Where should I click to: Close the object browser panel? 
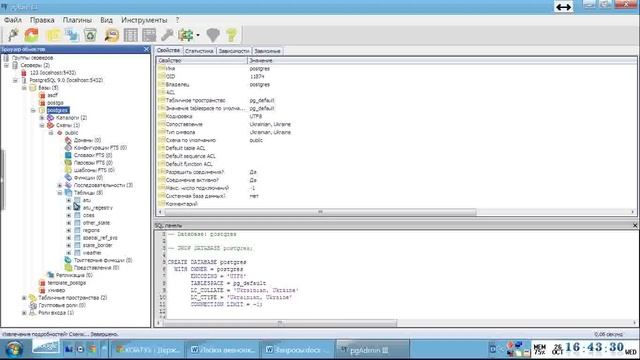pyautogui.click(x=147, y=49)
